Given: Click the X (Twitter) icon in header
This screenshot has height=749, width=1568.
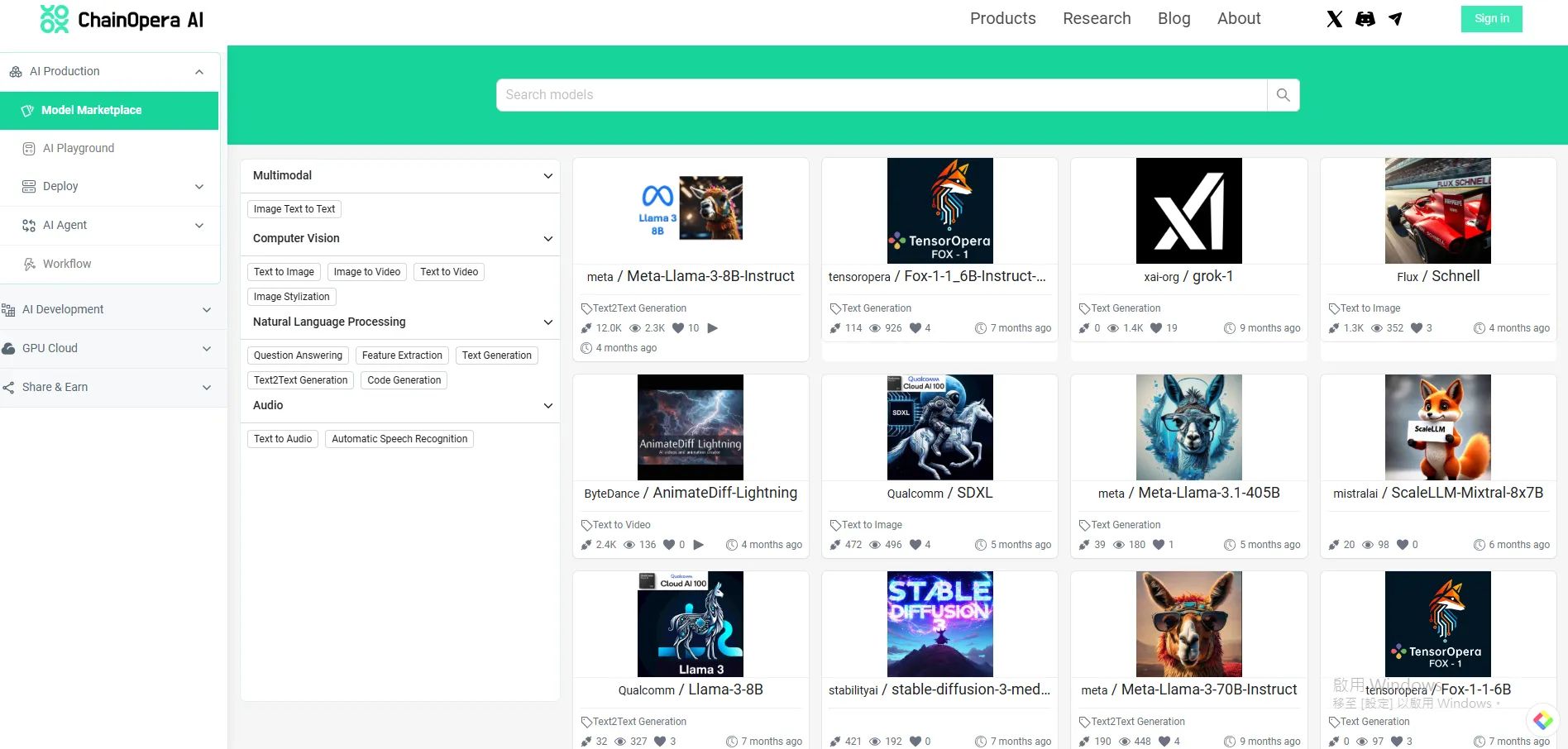Looking at the screenshot, I should (1334, 19).
